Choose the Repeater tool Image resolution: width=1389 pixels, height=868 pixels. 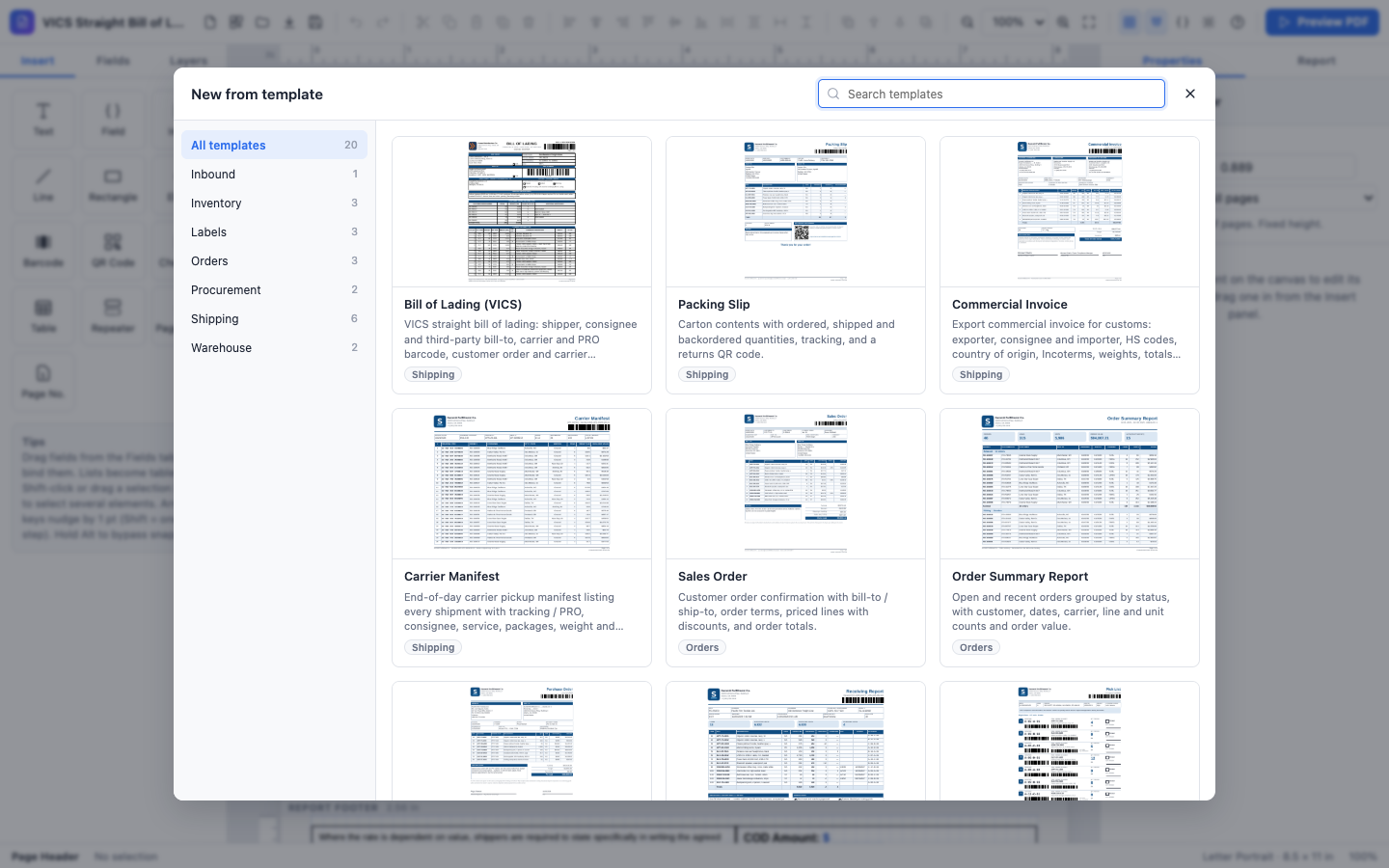tap(113, 315)
